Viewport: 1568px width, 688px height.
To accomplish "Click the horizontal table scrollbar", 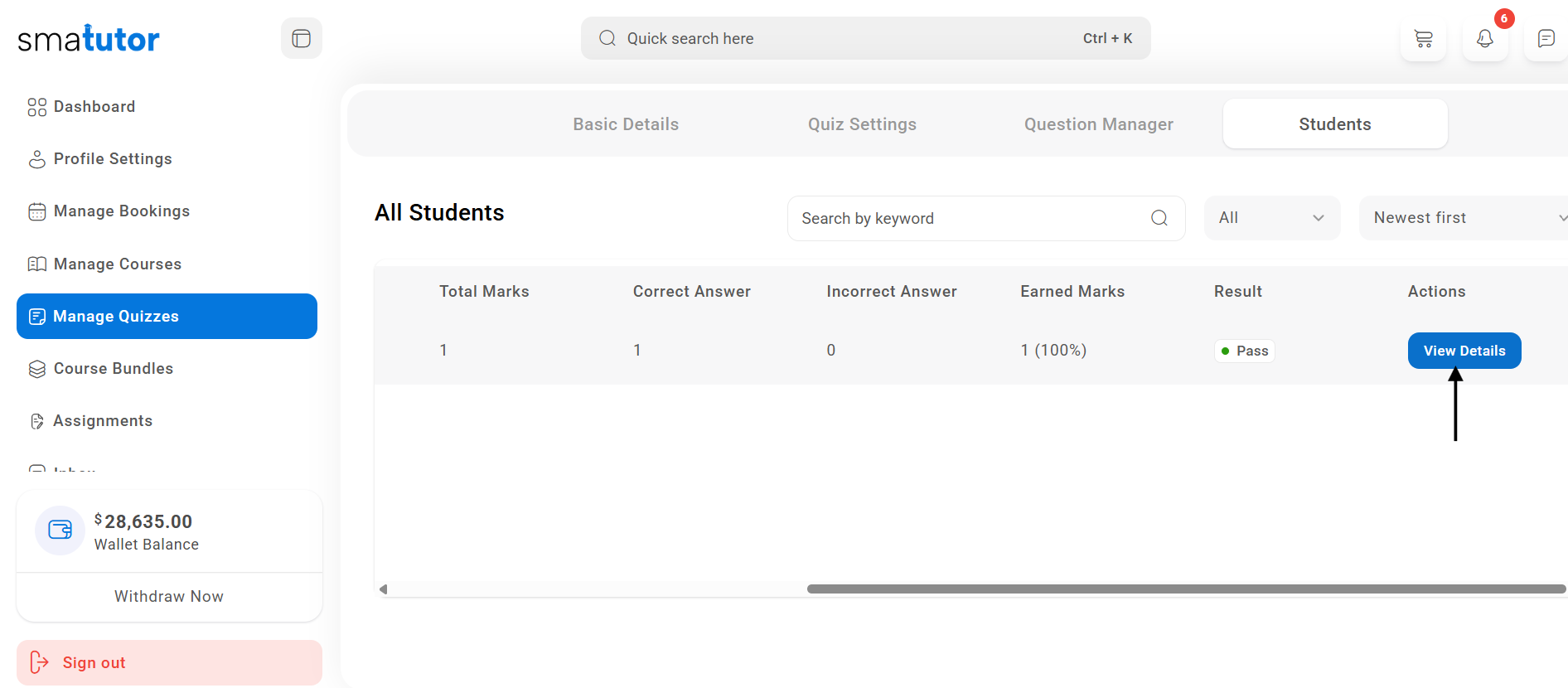I will click(1185, 589).
